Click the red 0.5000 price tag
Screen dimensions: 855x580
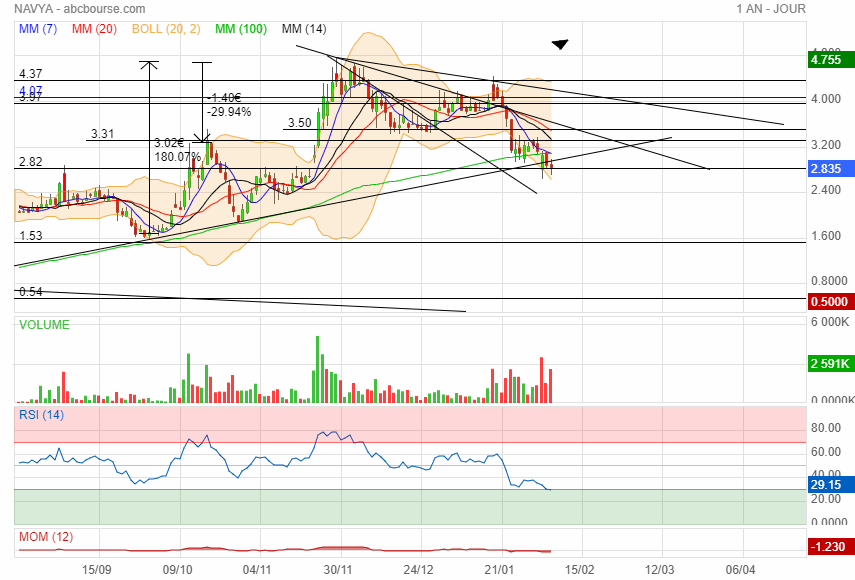click(x=829, y=301)
